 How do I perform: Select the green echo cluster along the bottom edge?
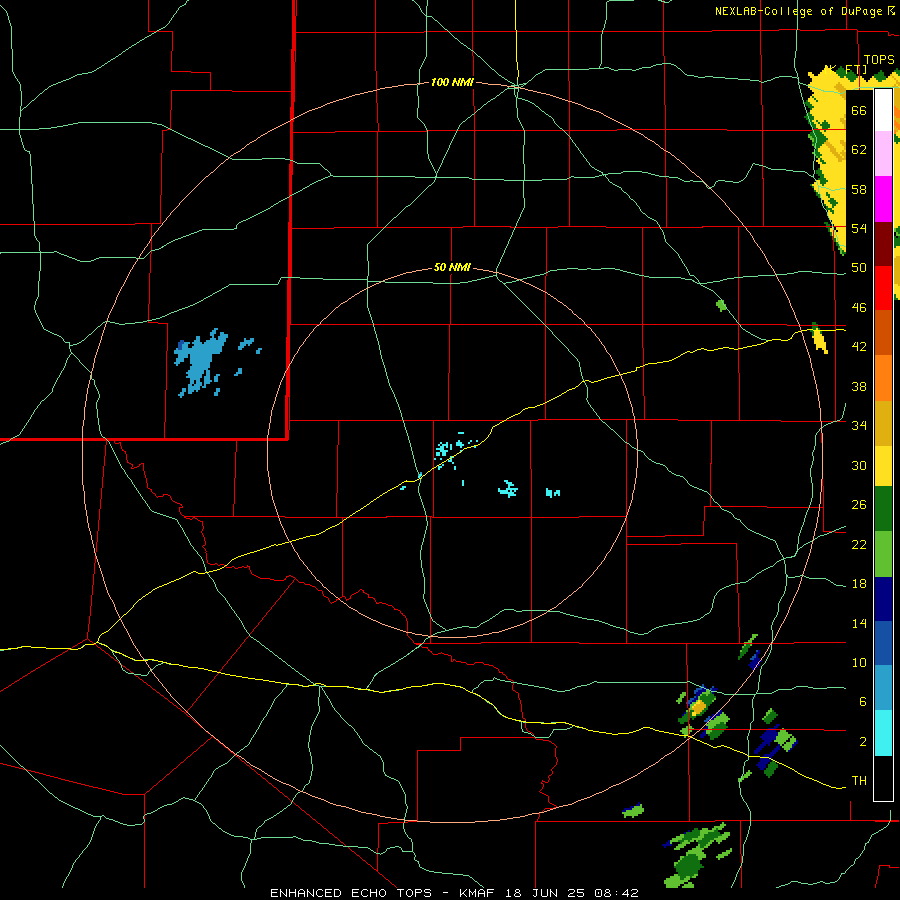pyautogui.click(x=695, y=856)
